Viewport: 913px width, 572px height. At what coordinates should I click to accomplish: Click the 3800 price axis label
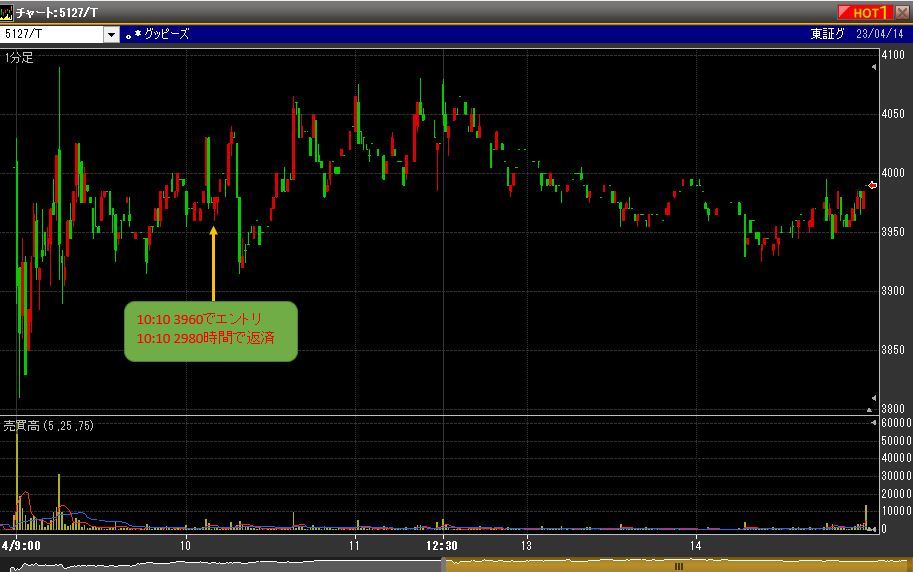click(x=893, y=409)
